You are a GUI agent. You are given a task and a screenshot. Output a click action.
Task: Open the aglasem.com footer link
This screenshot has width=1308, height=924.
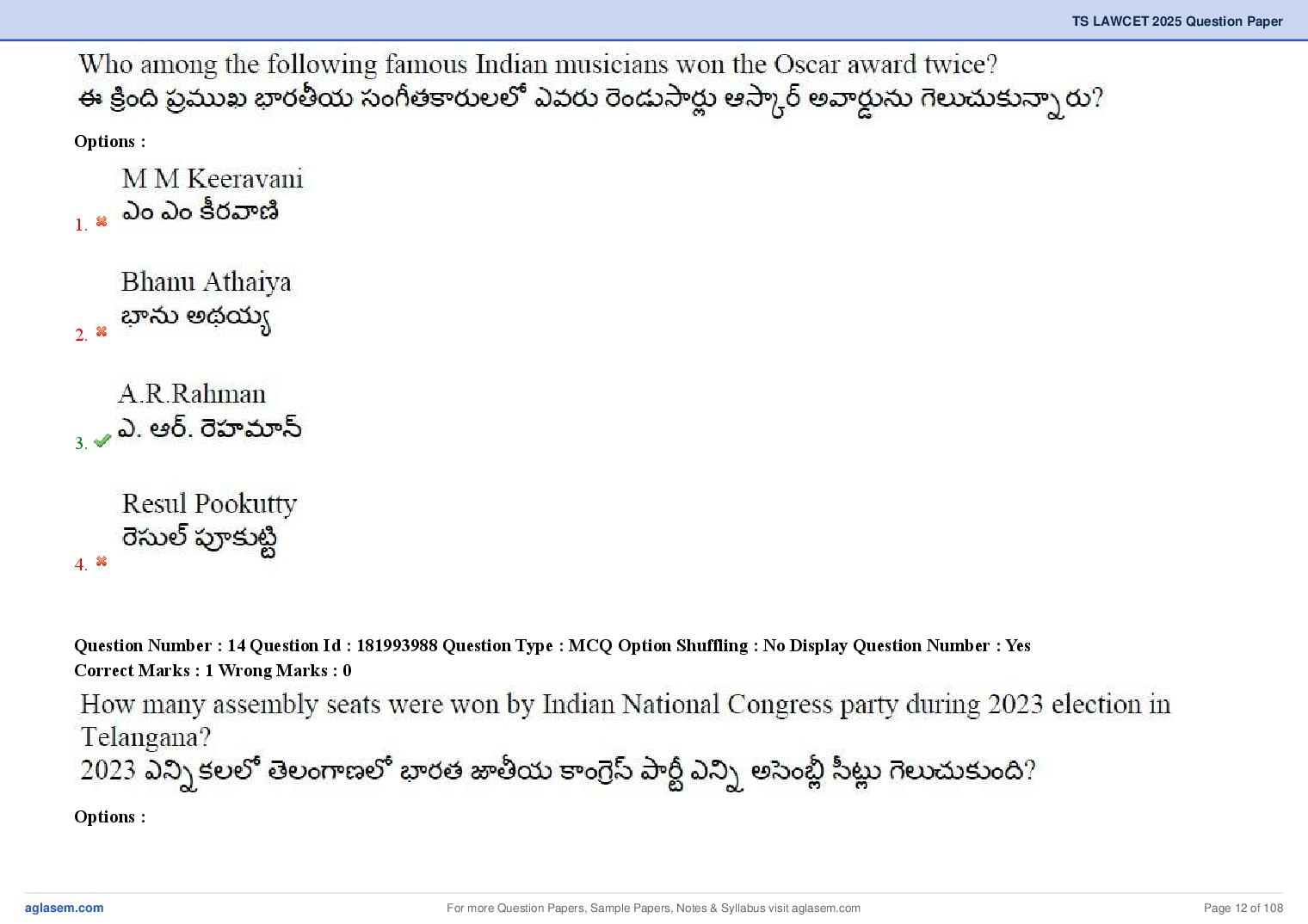65,908
